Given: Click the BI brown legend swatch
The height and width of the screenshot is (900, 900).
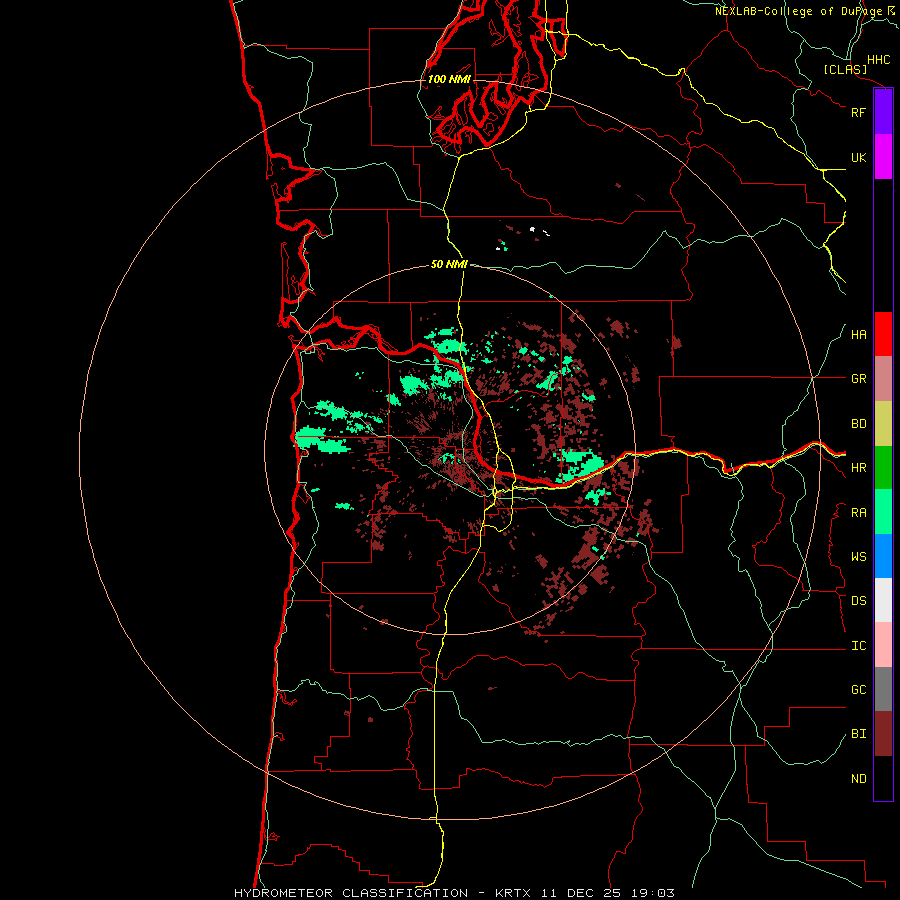Looking at the screenshot, I should click(883, 734).
